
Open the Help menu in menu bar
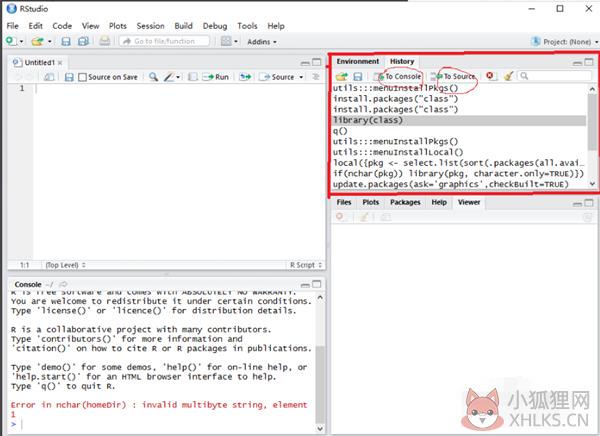click(x=276, y=26)
